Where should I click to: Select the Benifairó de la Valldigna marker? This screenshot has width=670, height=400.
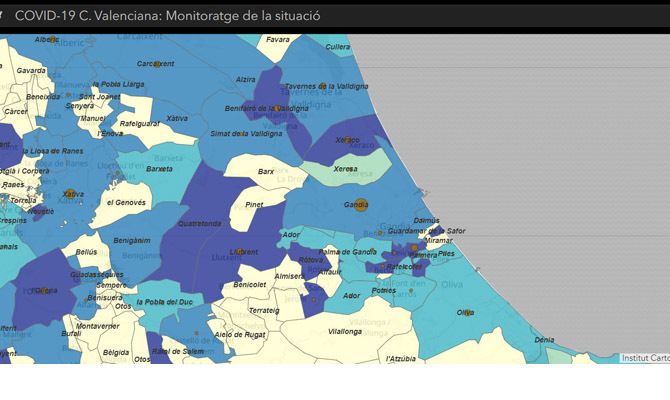277,108
